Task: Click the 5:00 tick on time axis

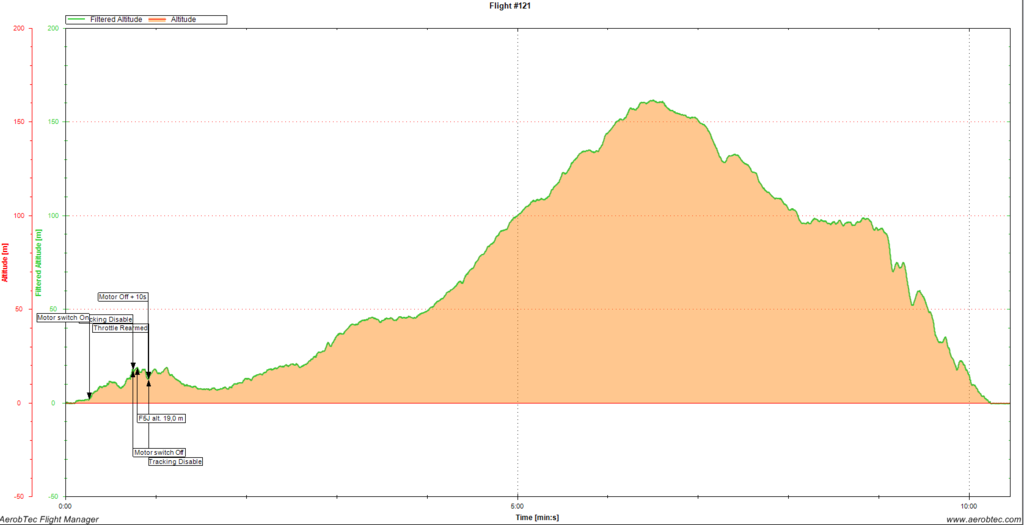Action: tap(517, 506)
